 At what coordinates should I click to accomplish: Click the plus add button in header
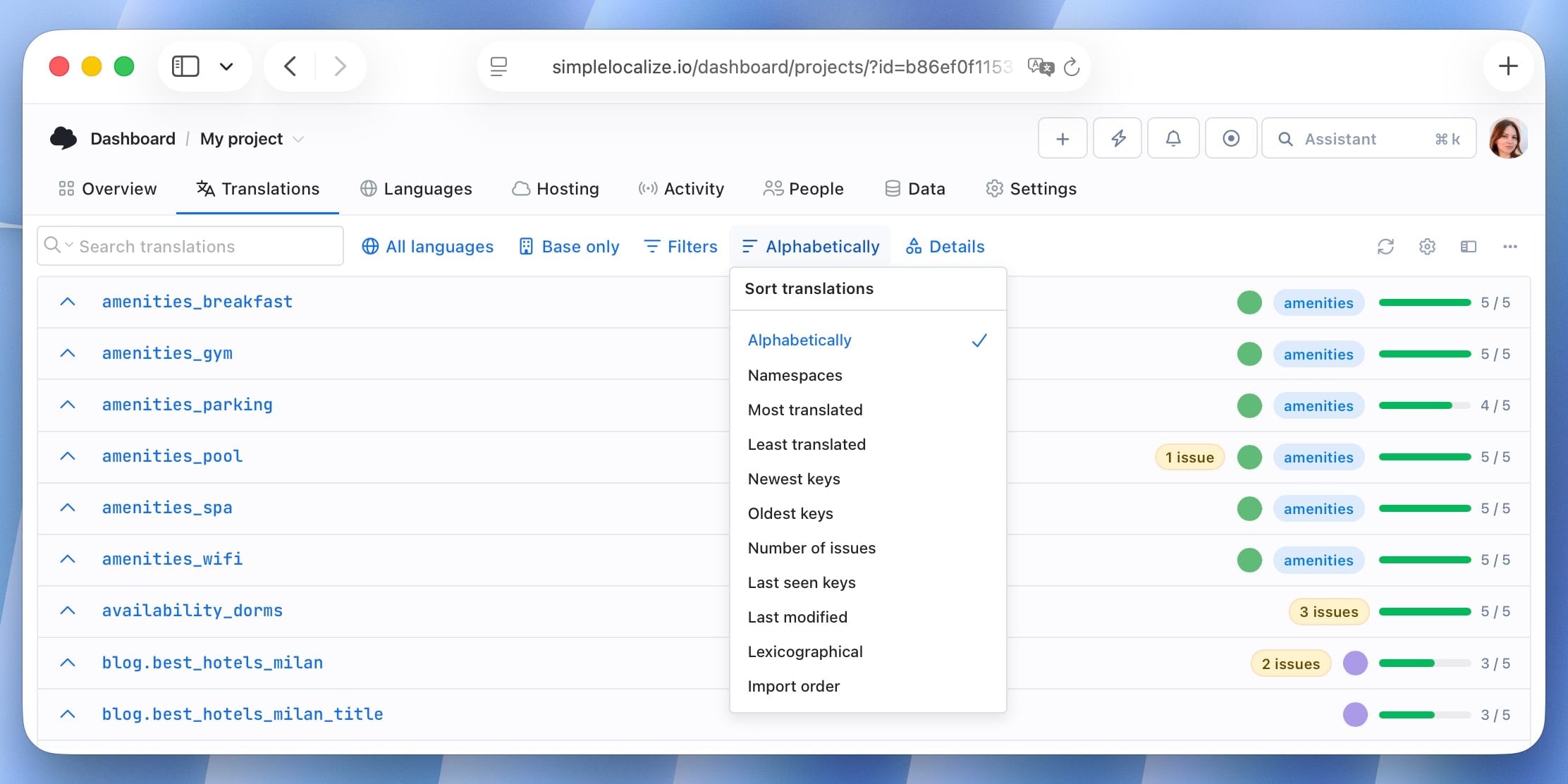coord(1062,138)
